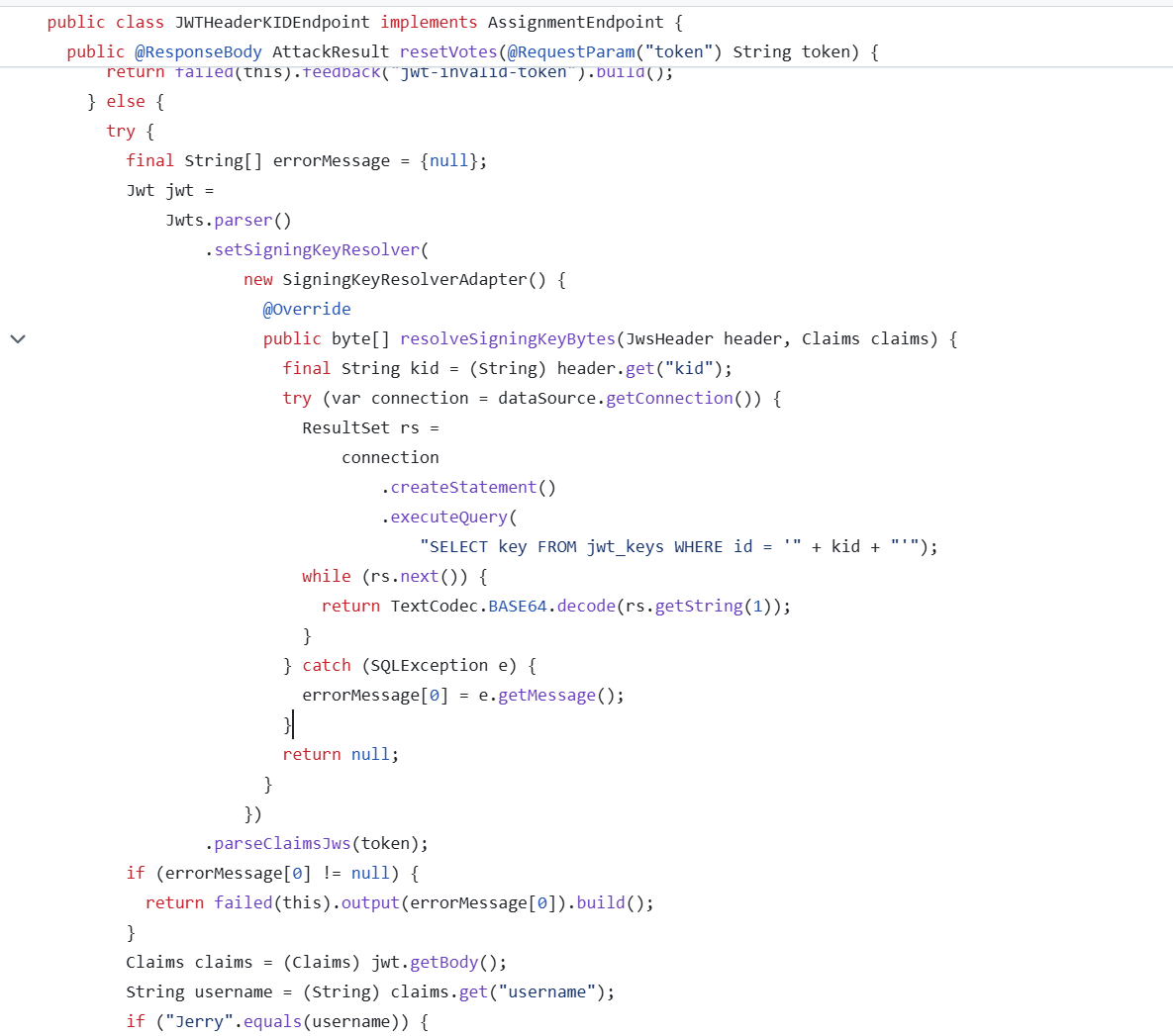1173x1036 pixels.
Task: Click the @ResponseBody annotation
Action: click(x=198, y=51)
